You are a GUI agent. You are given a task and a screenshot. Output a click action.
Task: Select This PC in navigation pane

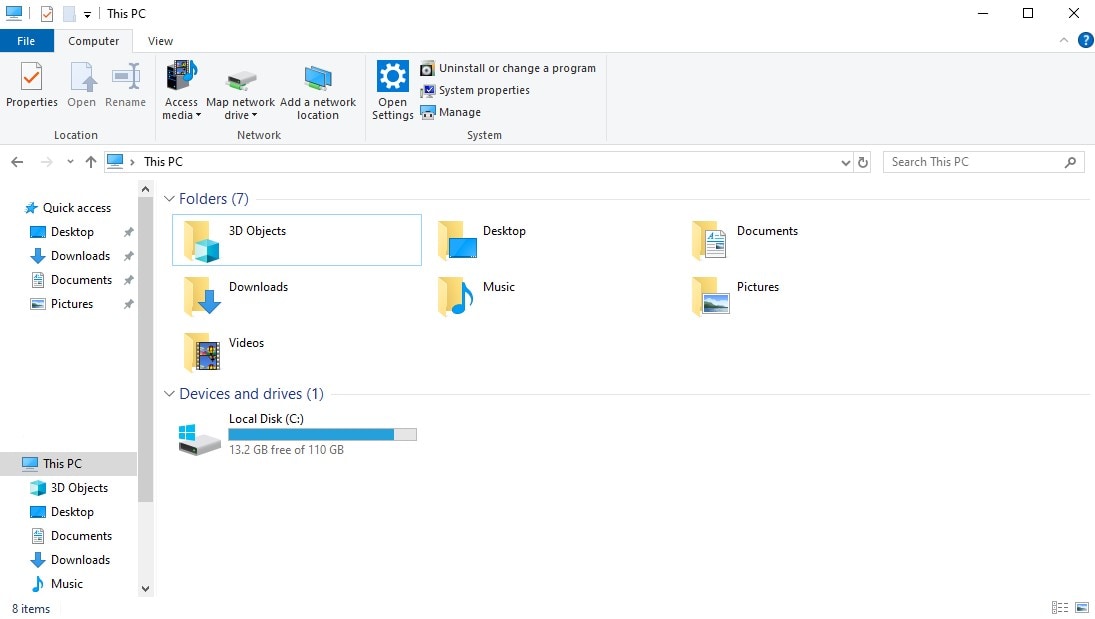tap(68, 464)
